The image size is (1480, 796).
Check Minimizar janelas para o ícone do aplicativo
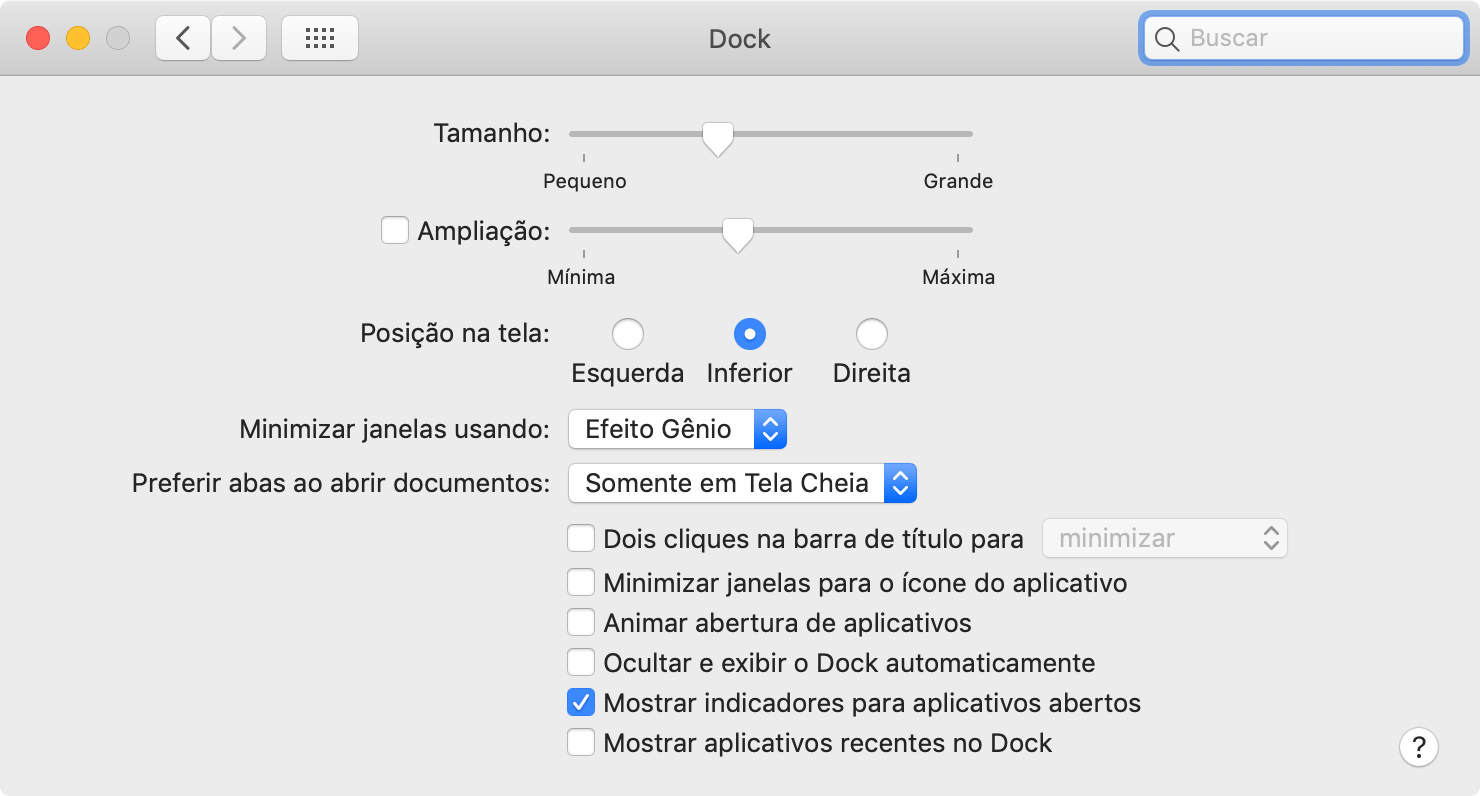pos(581,582)
